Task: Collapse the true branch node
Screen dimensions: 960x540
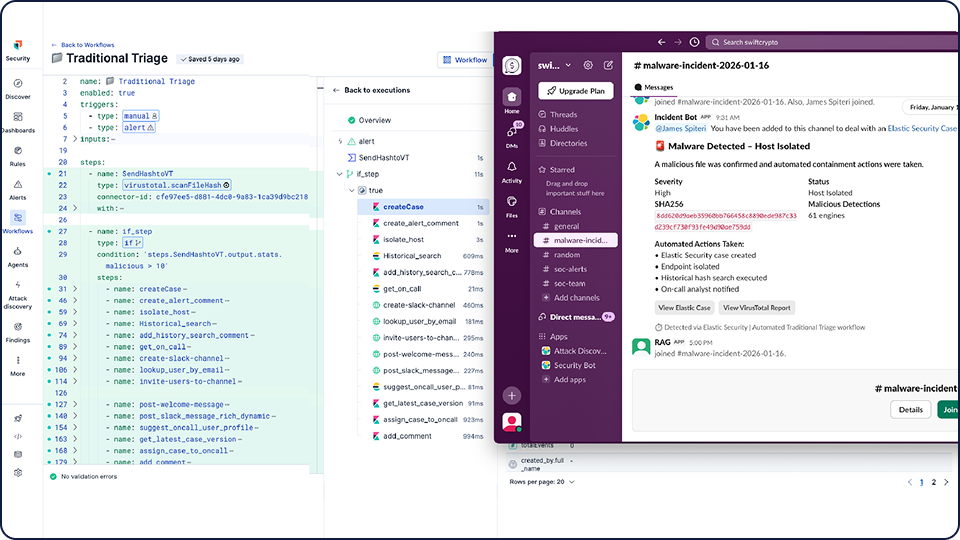Action: (x=351, y=190)
